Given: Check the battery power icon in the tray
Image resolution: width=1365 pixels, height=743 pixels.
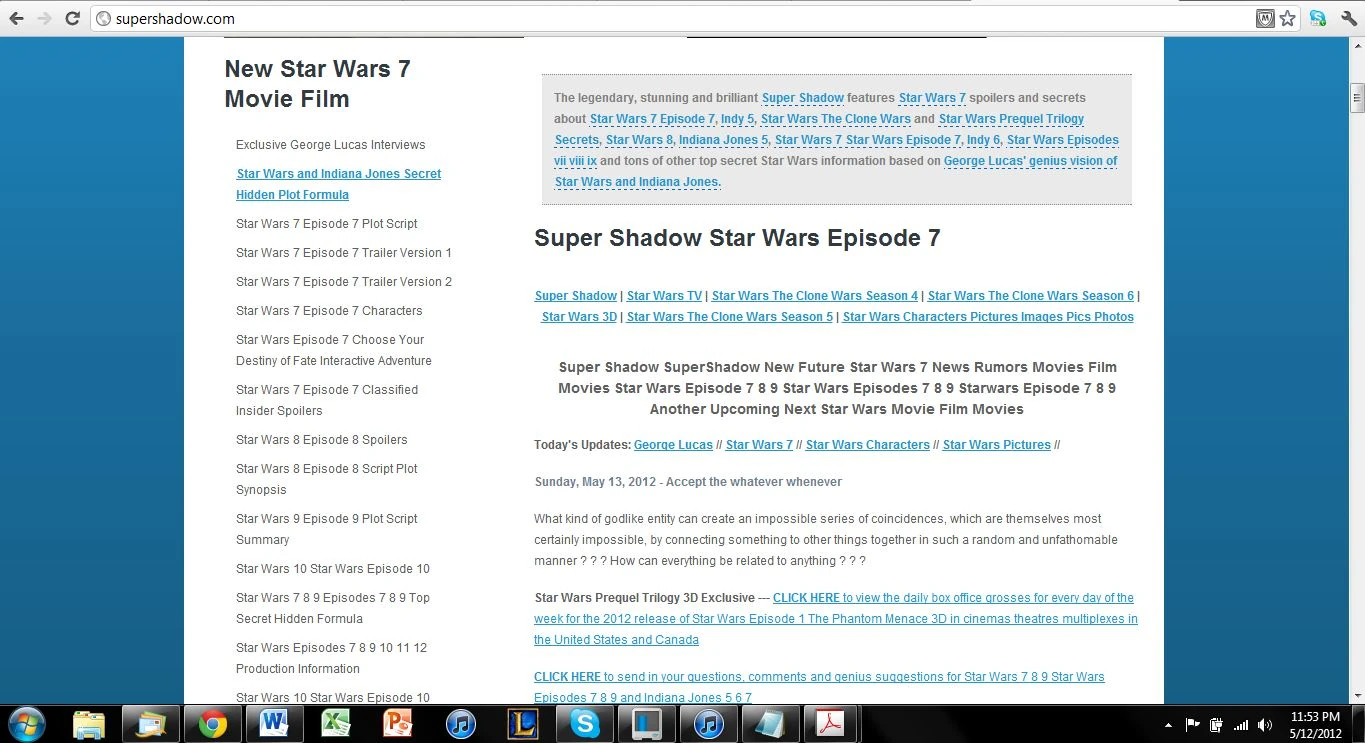Looking at the screenshot, I should pyautogui.click(x=1216, y=725).
